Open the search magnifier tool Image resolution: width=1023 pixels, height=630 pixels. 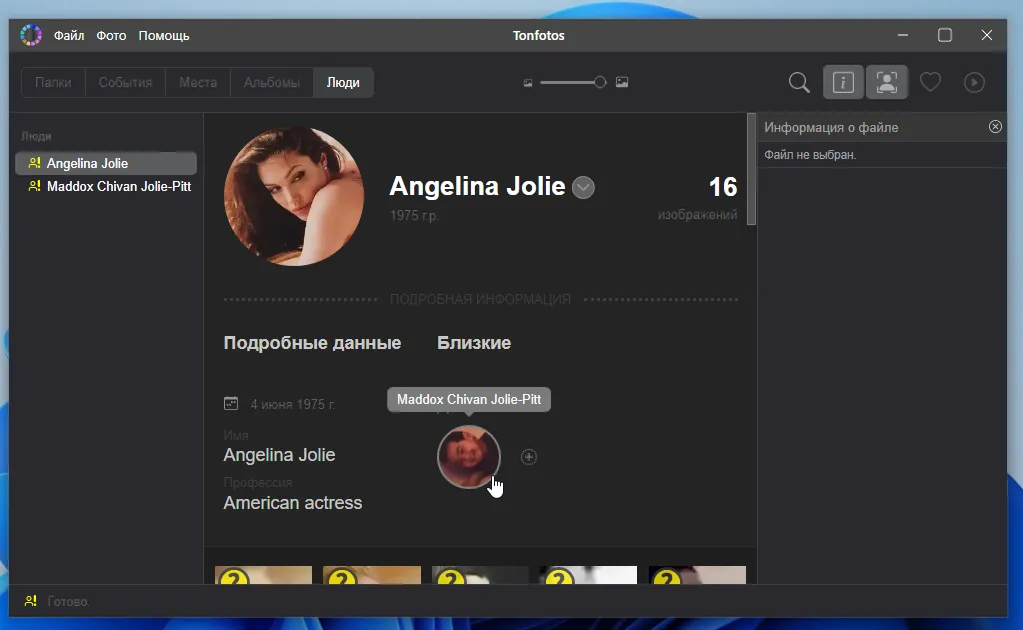(x=799, y=83)
